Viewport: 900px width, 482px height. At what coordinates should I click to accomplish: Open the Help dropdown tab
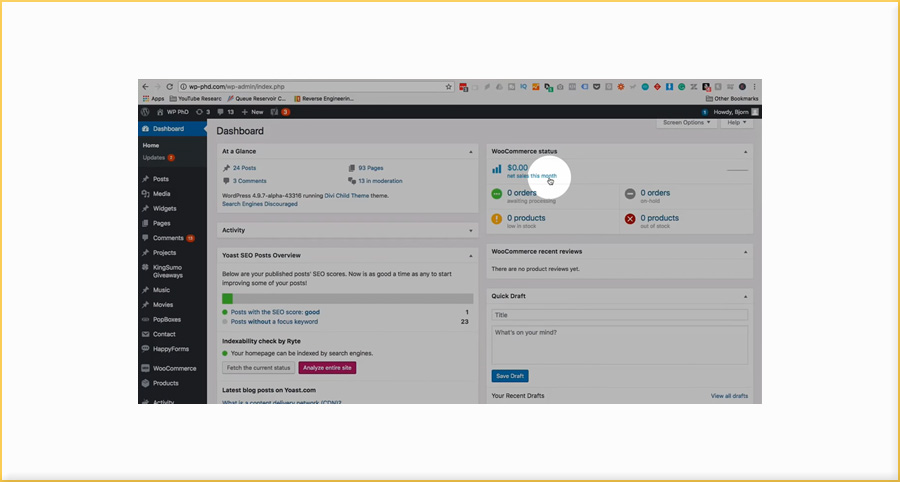pos(737,122)
